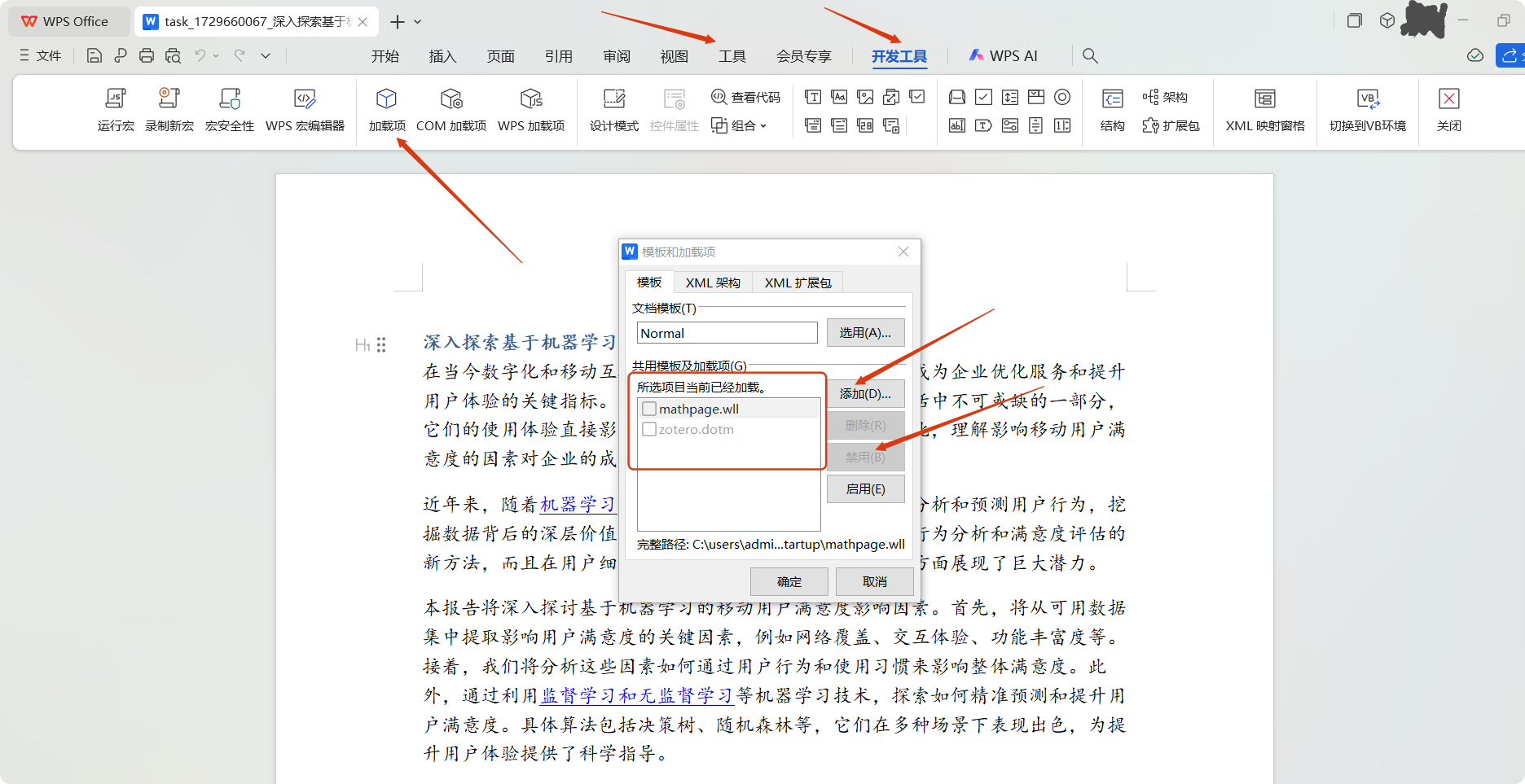Open WPS Add-ins (WPS 加载项)

[x=531, y=110]
